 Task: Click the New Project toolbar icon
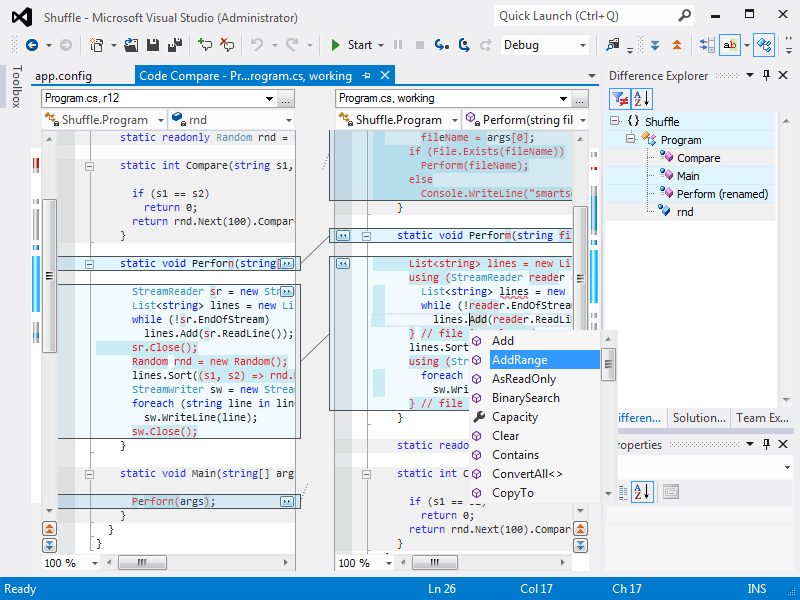pyautogui.click(x=97, y=45)
